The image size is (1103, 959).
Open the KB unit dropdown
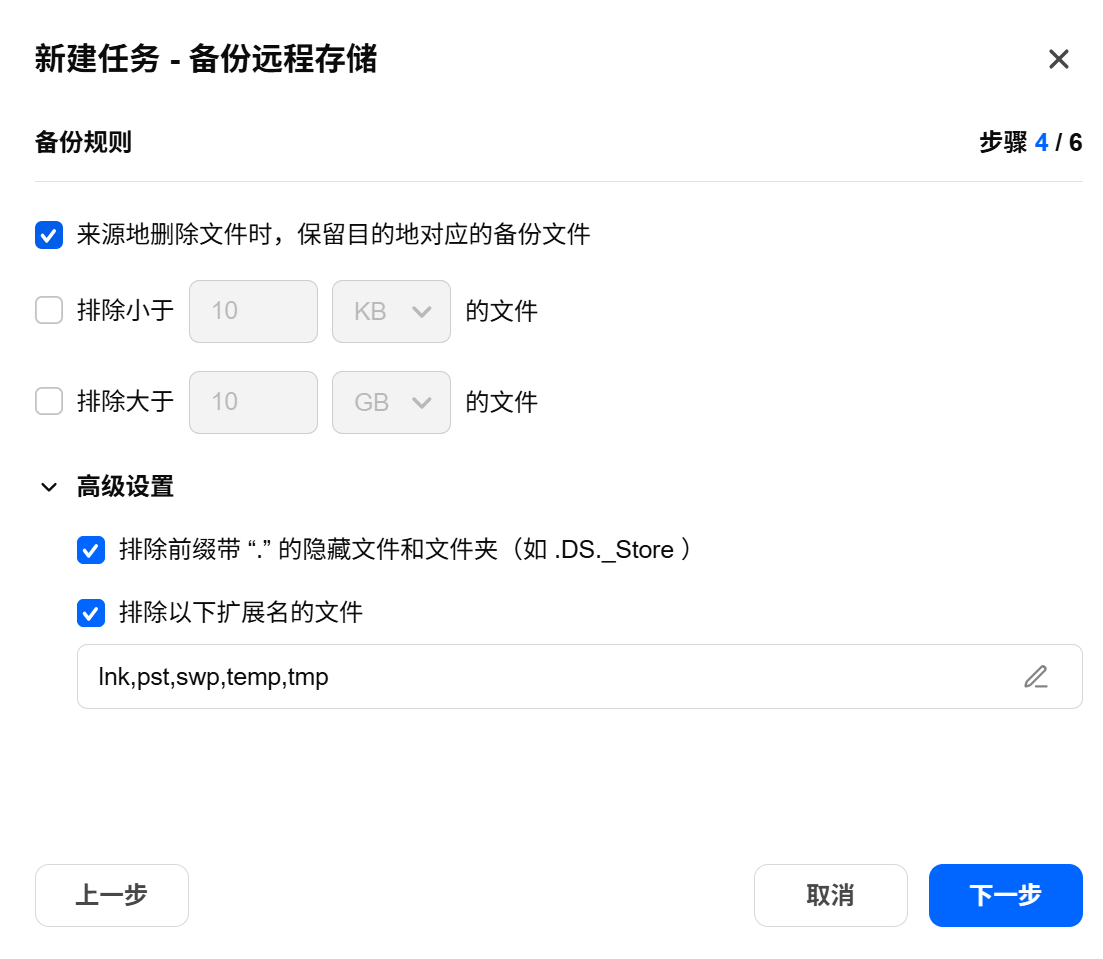391,311
